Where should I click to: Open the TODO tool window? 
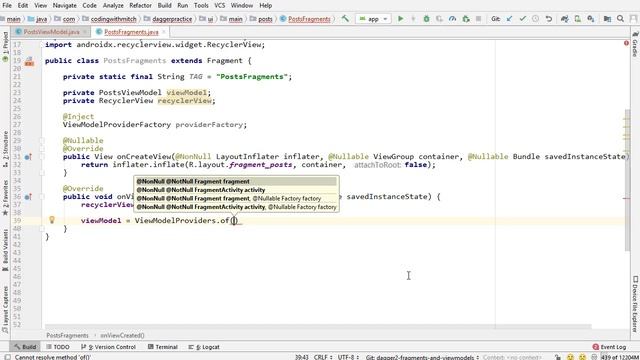58,347
